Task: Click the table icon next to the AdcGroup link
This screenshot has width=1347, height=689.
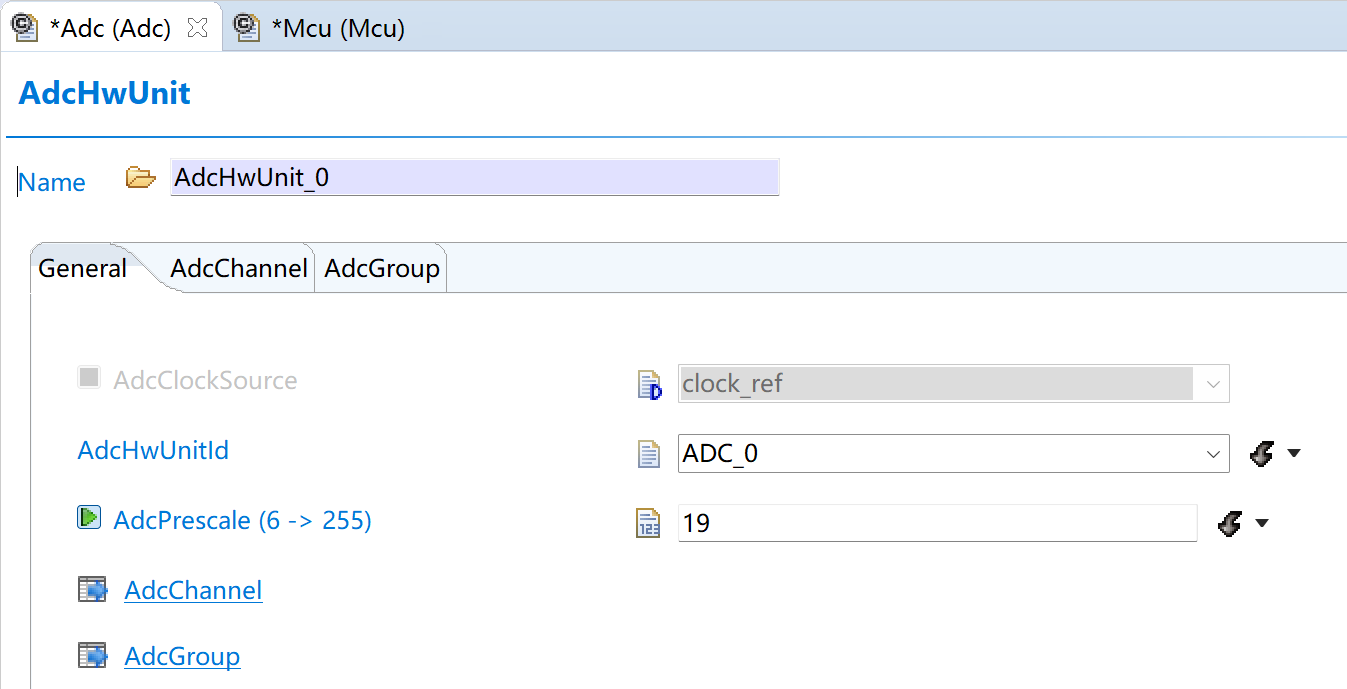Action: (92, 655)
